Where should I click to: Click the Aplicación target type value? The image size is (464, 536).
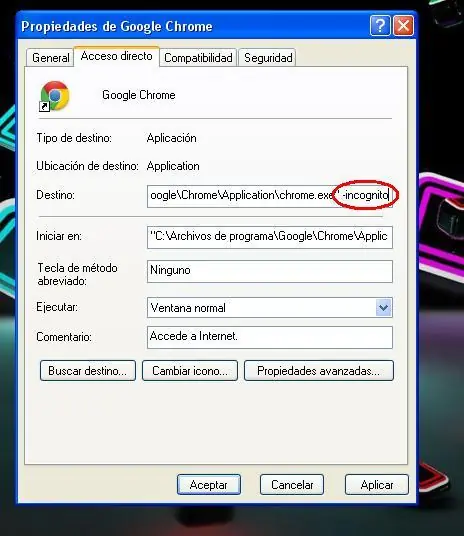tap(172, 138)
